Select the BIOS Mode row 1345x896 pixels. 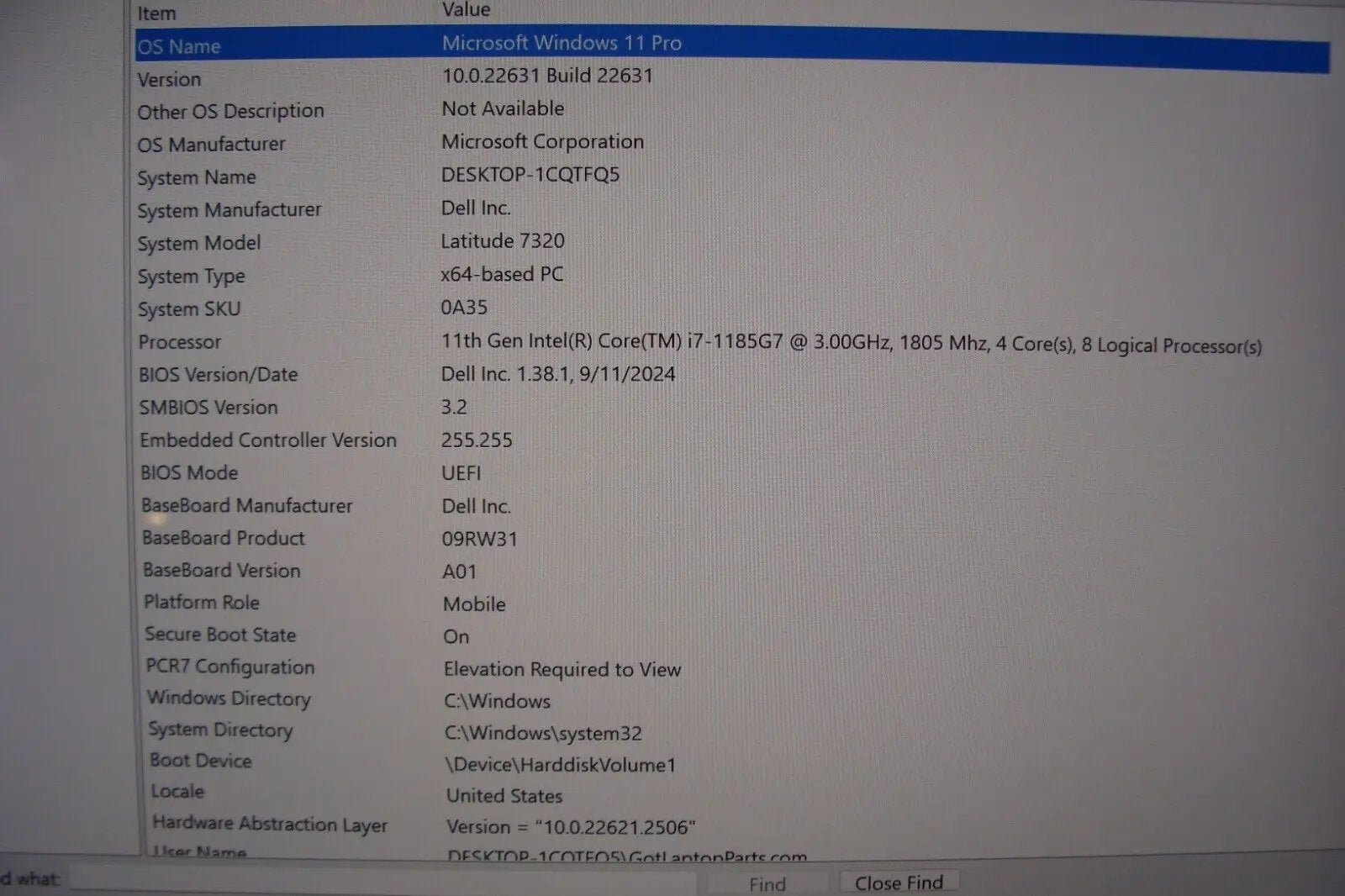(189, 473)
